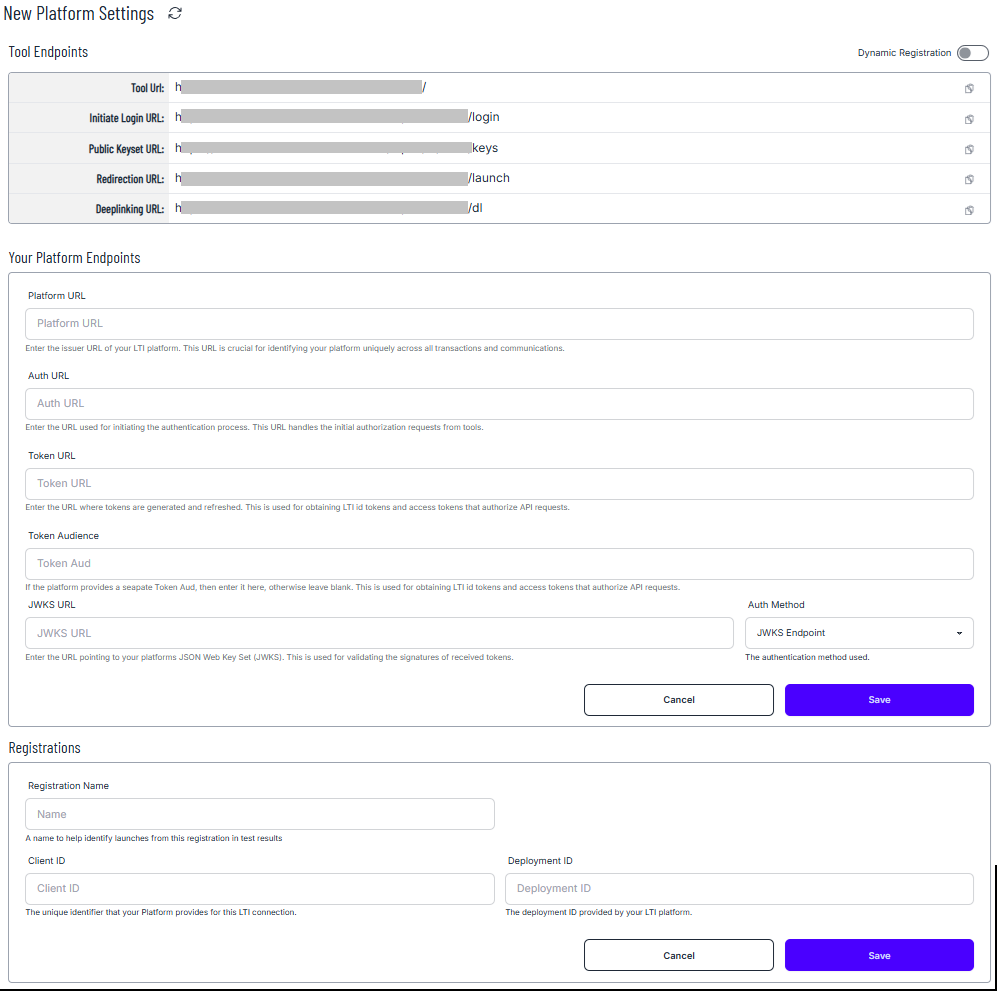The height and width of the screenshot is (991, 997).
Task: Copy the Redirection URL
Action: point(968,179)
